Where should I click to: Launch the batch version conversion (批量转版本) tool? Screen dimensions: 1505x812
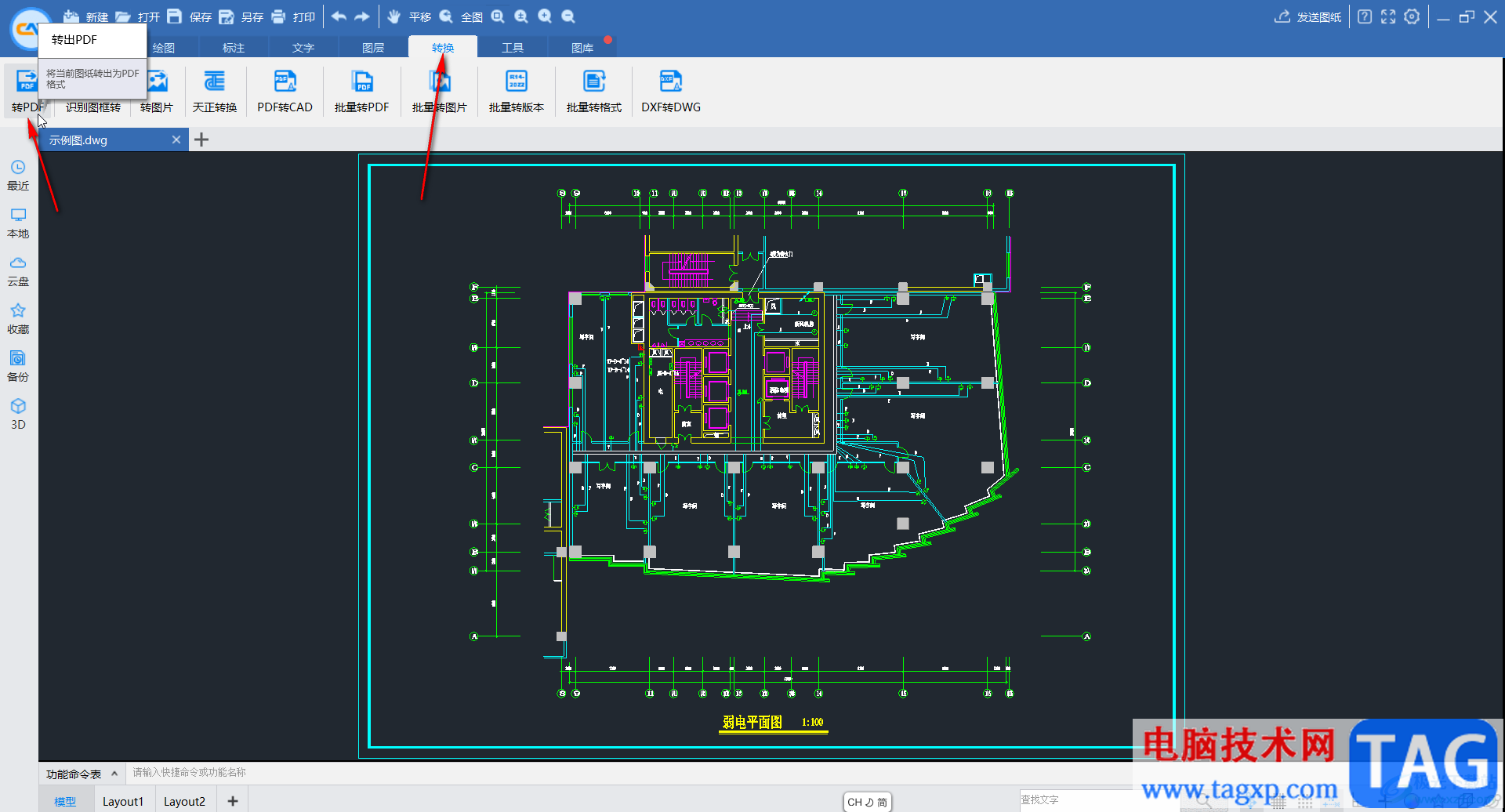click(516, 82)
